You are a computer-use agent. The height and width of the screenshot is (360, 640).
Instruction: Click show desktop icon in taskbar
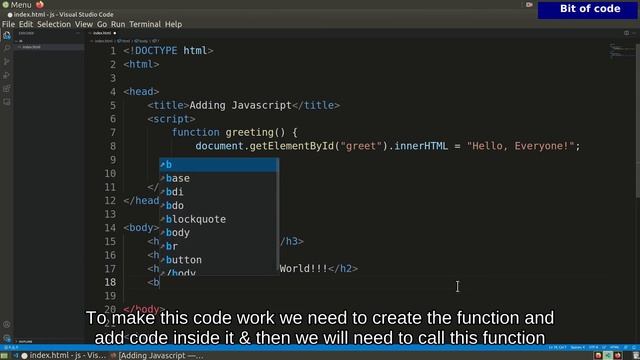click(4, 356)
